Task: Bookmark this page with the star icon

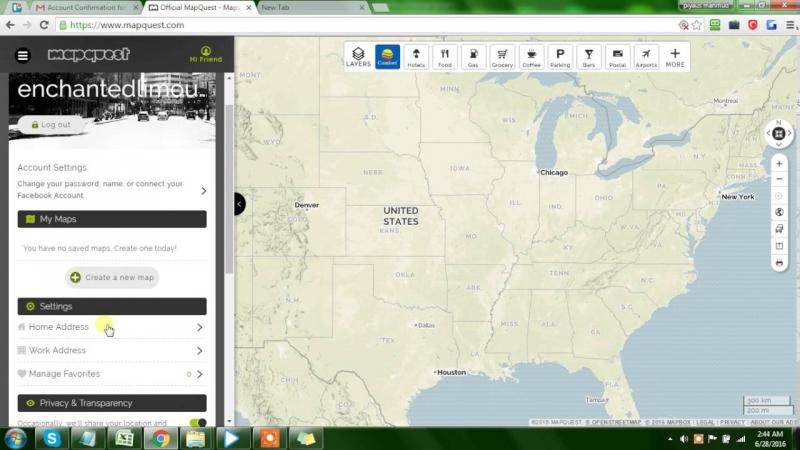Action: [697, 25]
